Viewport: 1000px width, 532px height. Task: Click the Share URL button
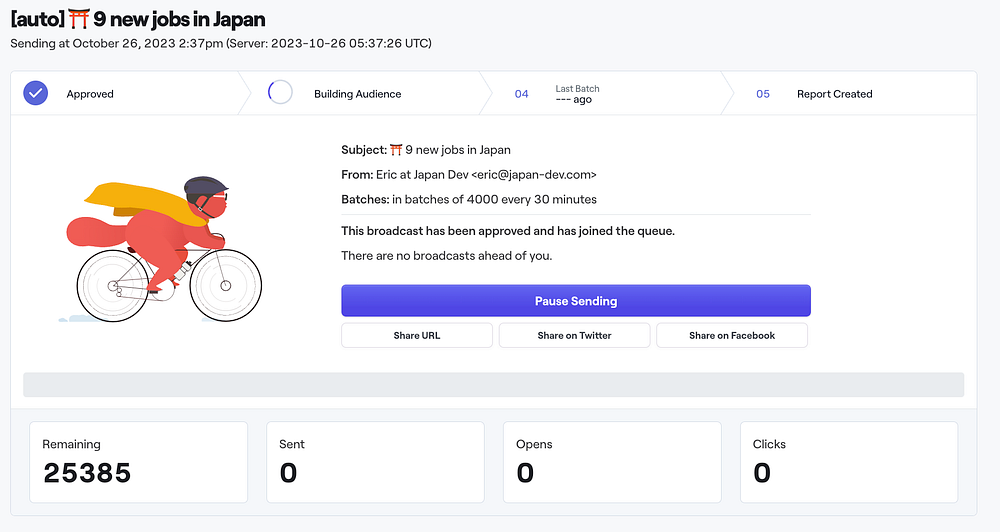tap(417, 335)
